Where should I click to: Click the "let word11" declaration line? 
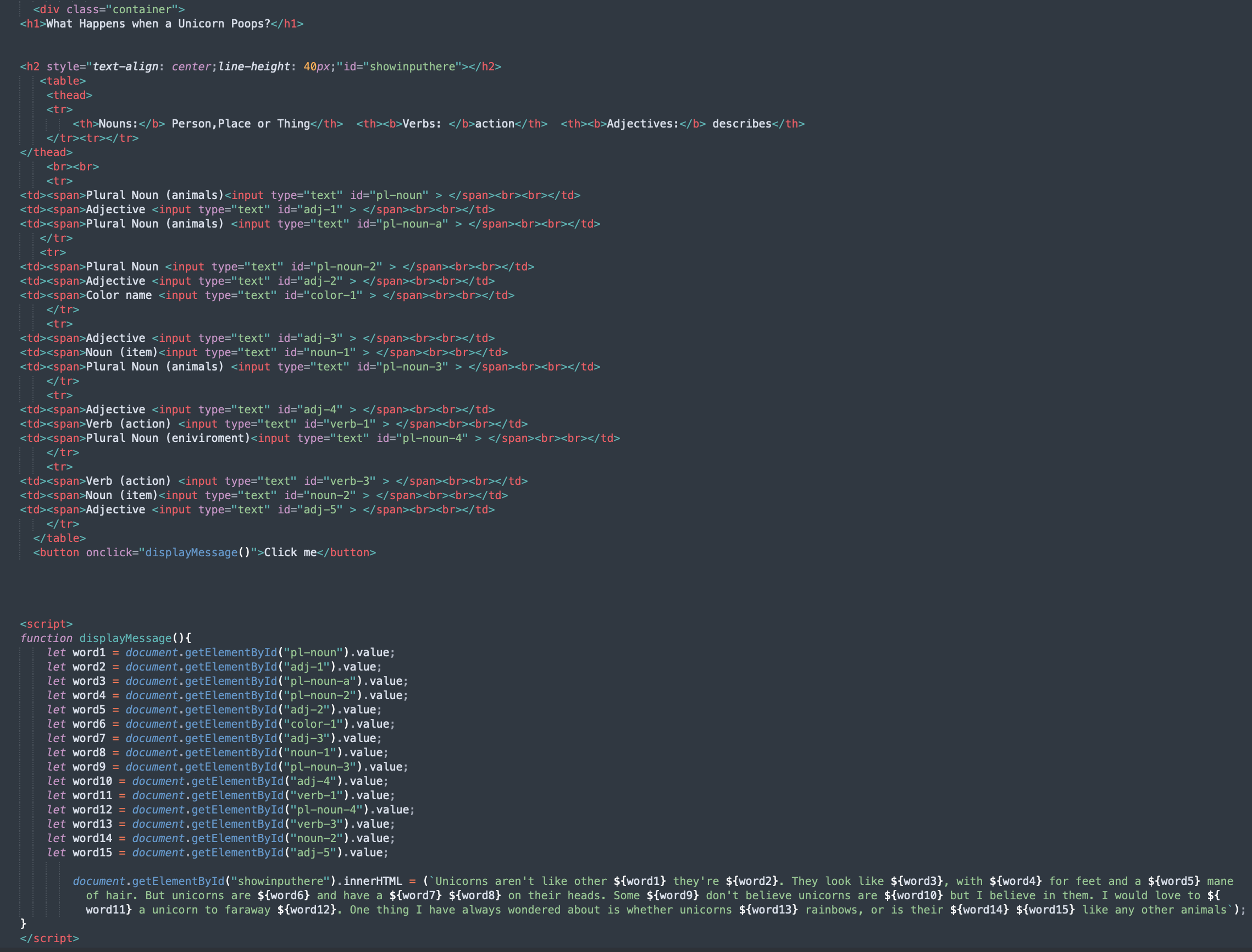pos(221,795)
